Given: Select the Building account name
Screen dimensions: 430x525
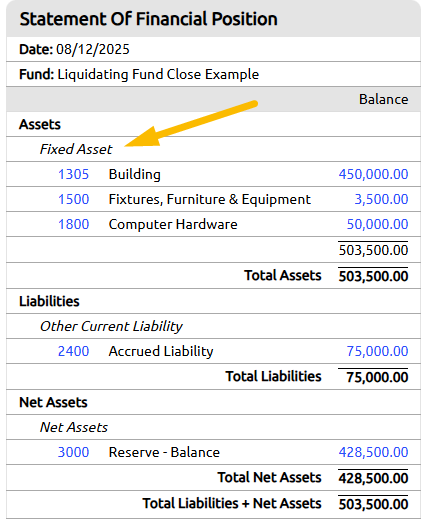Looking at the screenshot, I should [135, 174].
